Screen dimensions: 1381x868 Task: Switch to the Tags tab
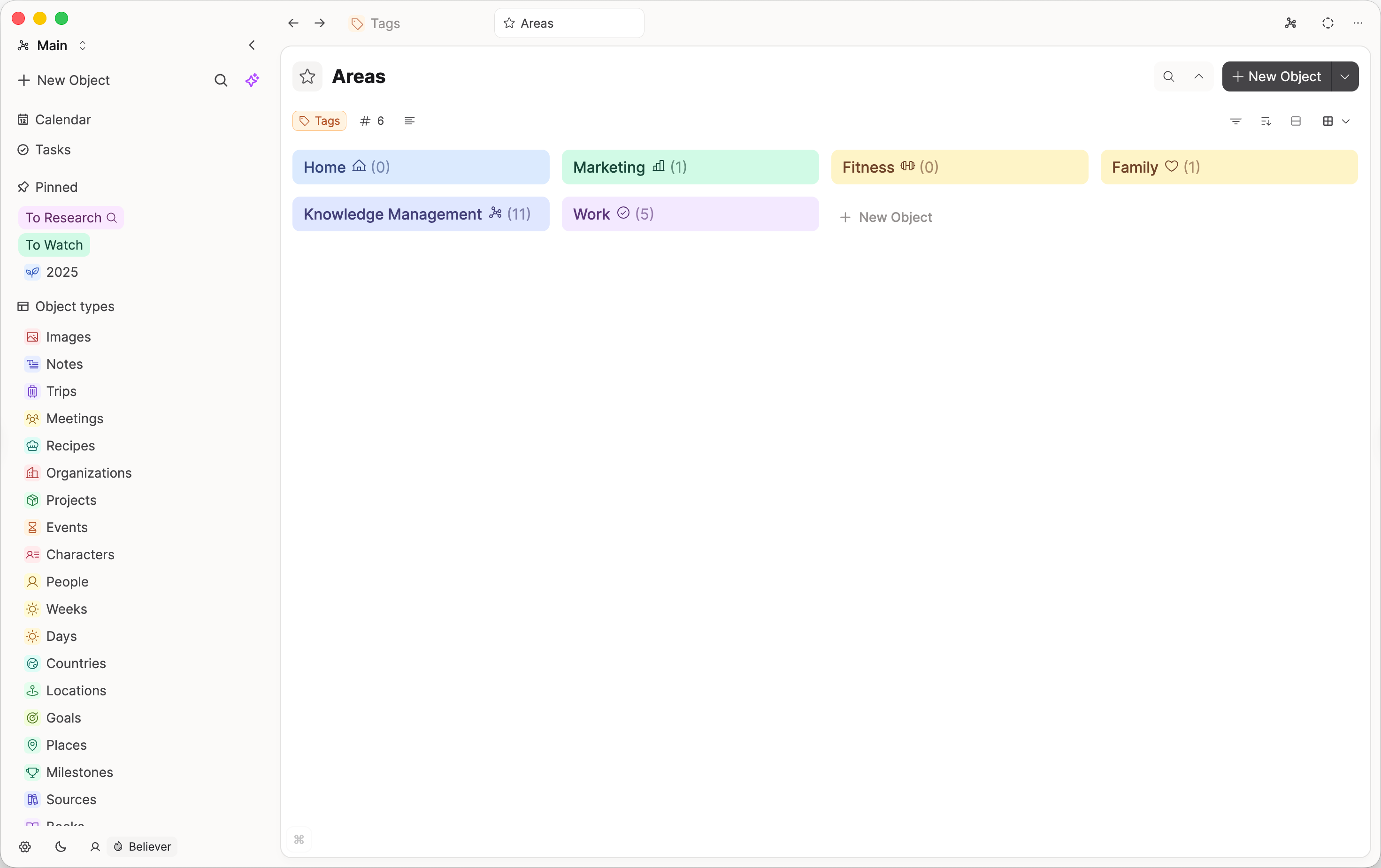point(376,23)
